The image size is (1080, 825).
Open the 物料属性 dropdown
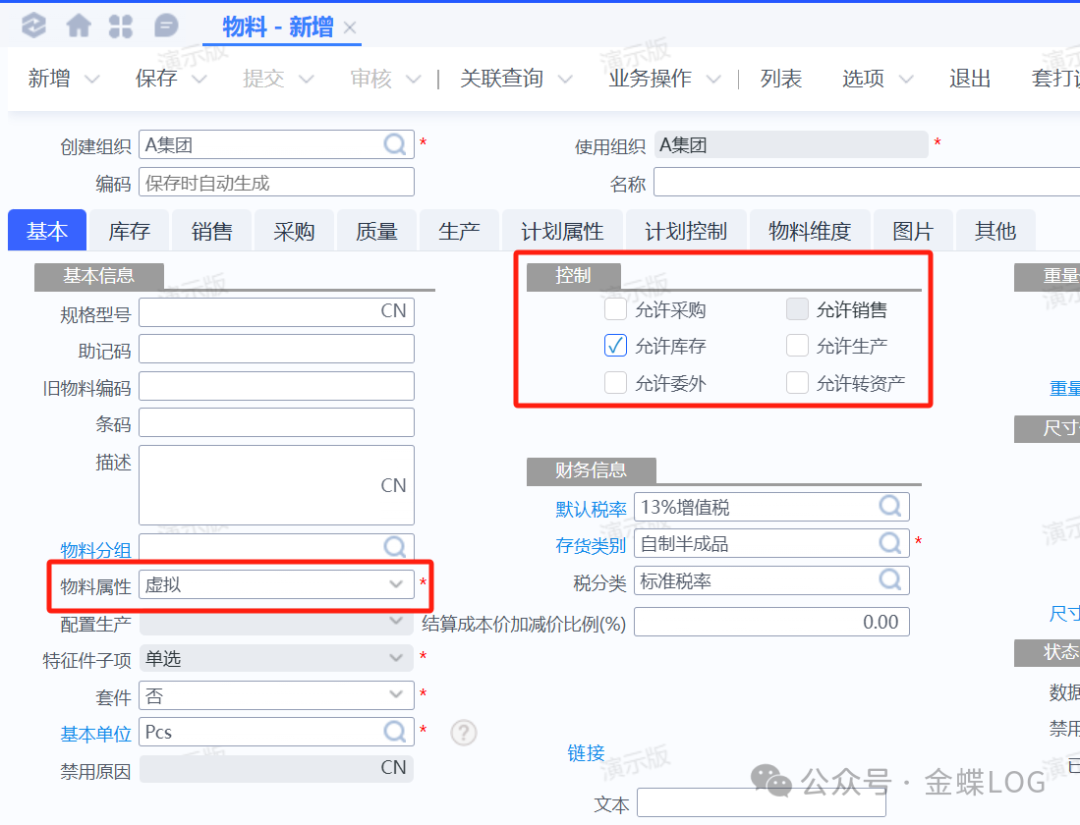[x=395, y=586]
